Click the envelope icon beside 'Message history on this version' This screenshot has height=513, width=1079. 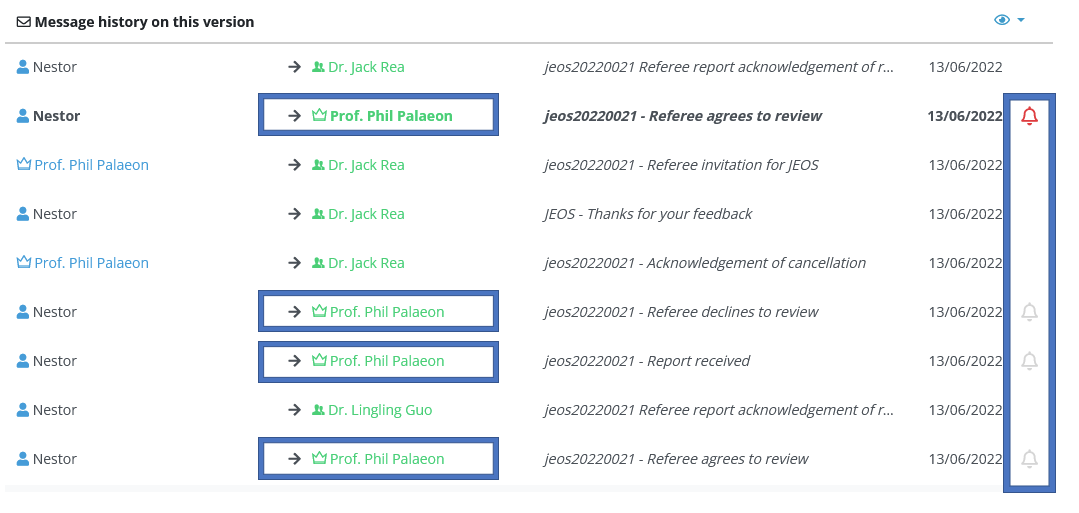point(24,22)
